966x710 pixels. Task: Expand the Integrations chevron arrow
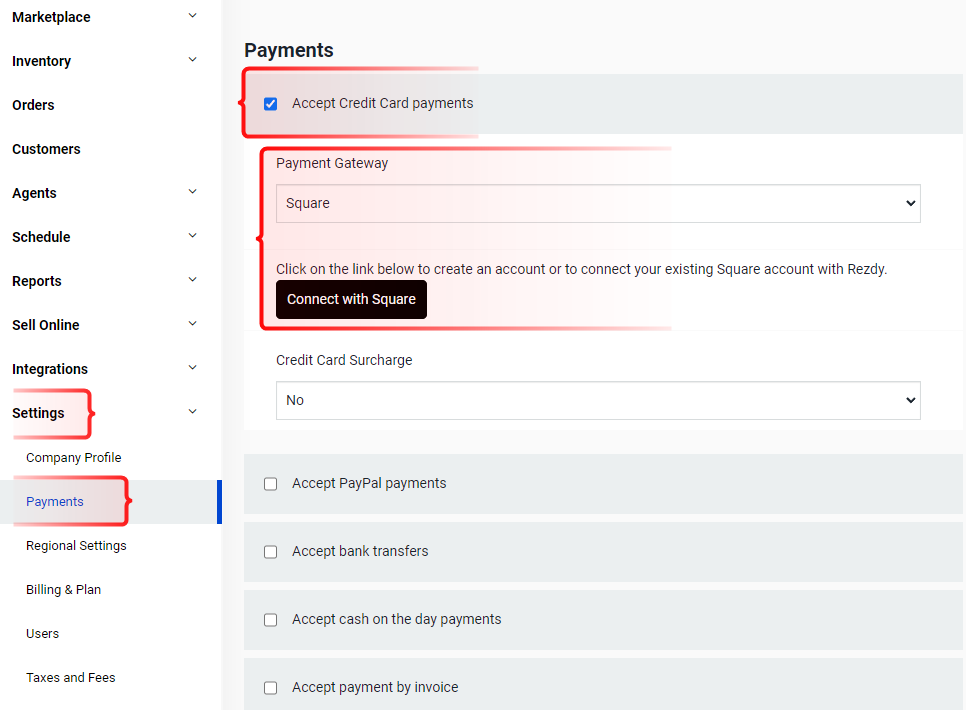192,368
